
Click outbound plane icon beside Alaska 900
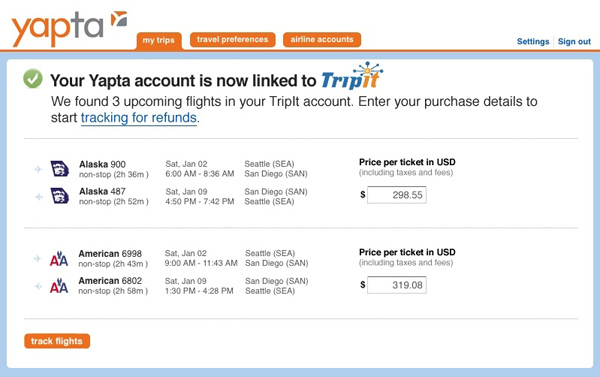pyautogui.click(x=38, y=169)
